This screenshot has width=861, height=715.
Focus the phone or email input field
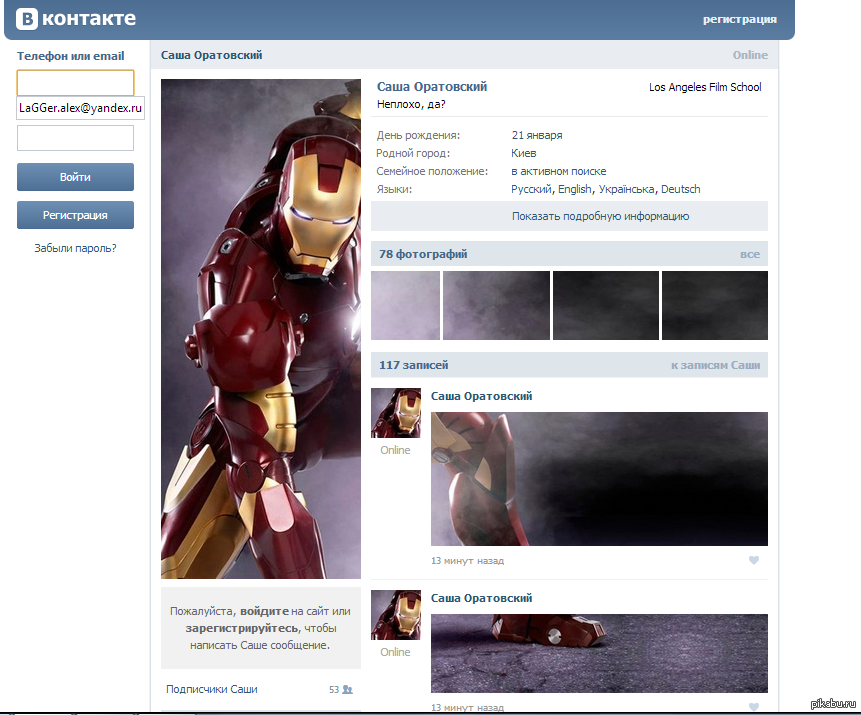(x=75, y=82)
